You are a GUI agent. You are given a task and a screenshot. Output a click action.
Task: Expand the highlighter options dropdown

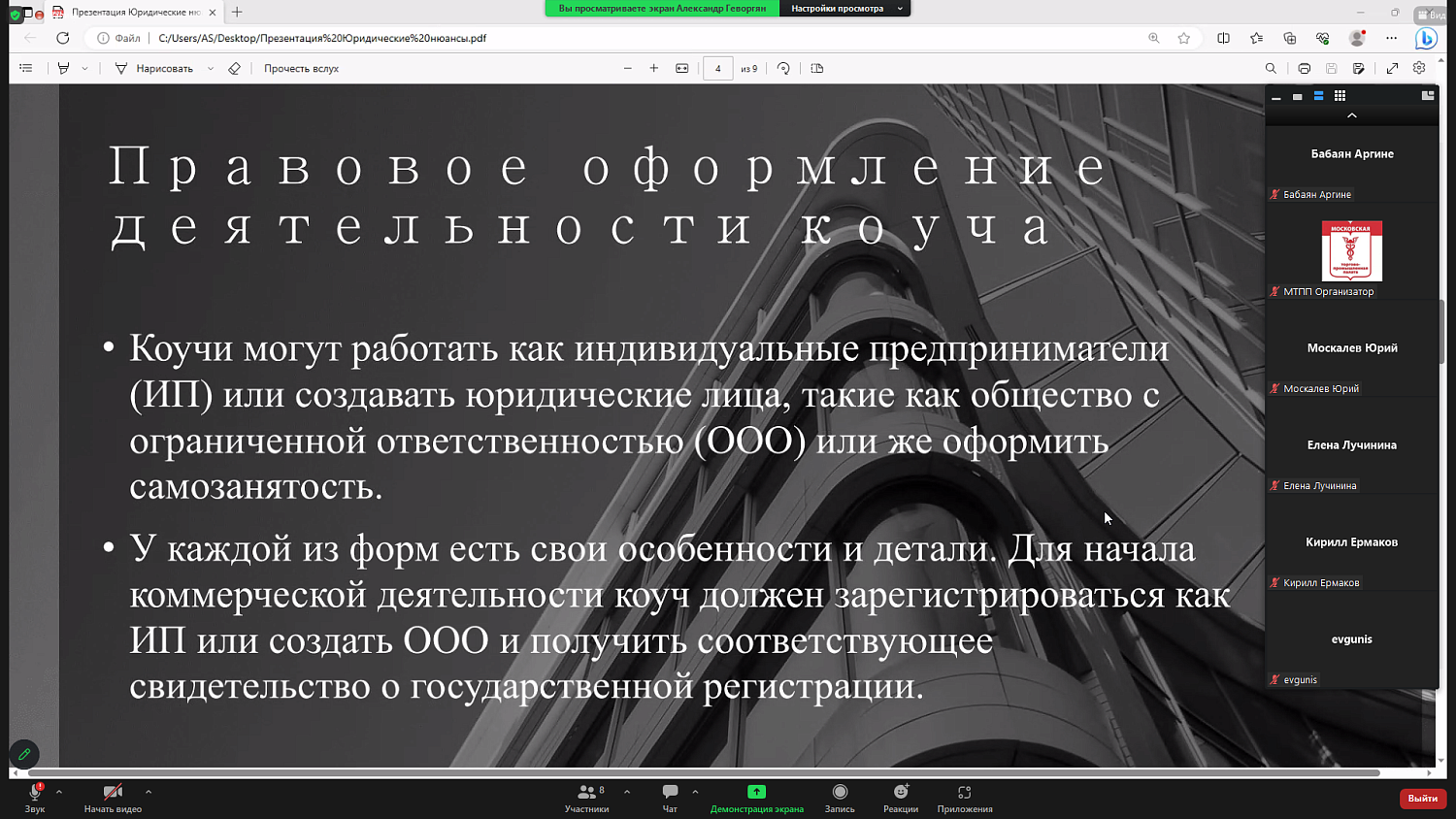click(84, 68)
